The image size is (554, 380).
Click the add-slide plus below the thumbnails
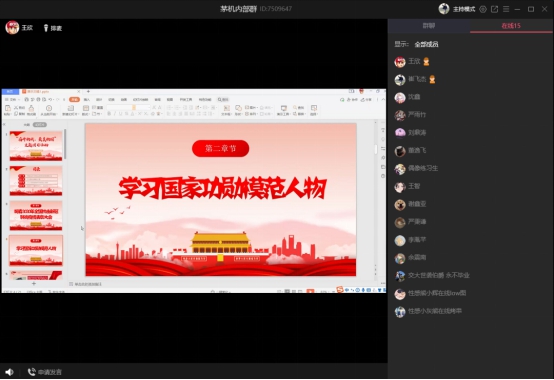click(34, 283)
